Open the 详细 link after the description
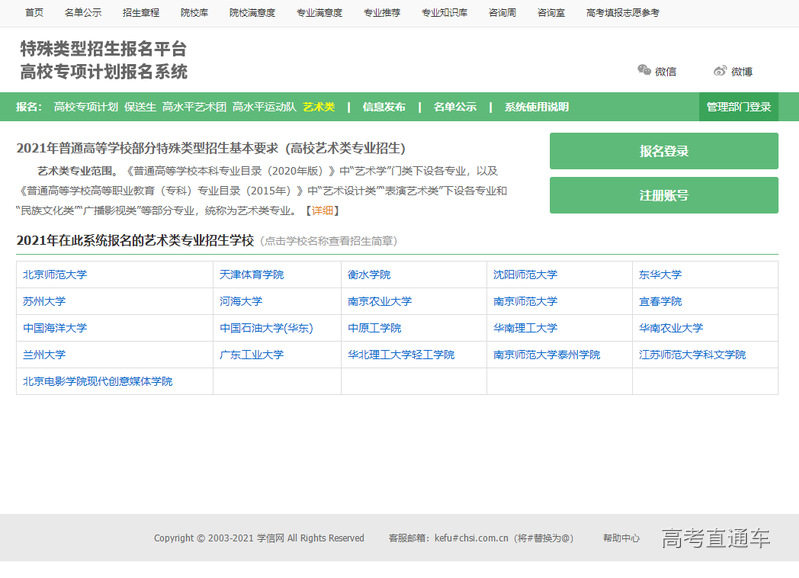This screenshot has height=578, width=799. pyautogui.click(x=323, y=210)
